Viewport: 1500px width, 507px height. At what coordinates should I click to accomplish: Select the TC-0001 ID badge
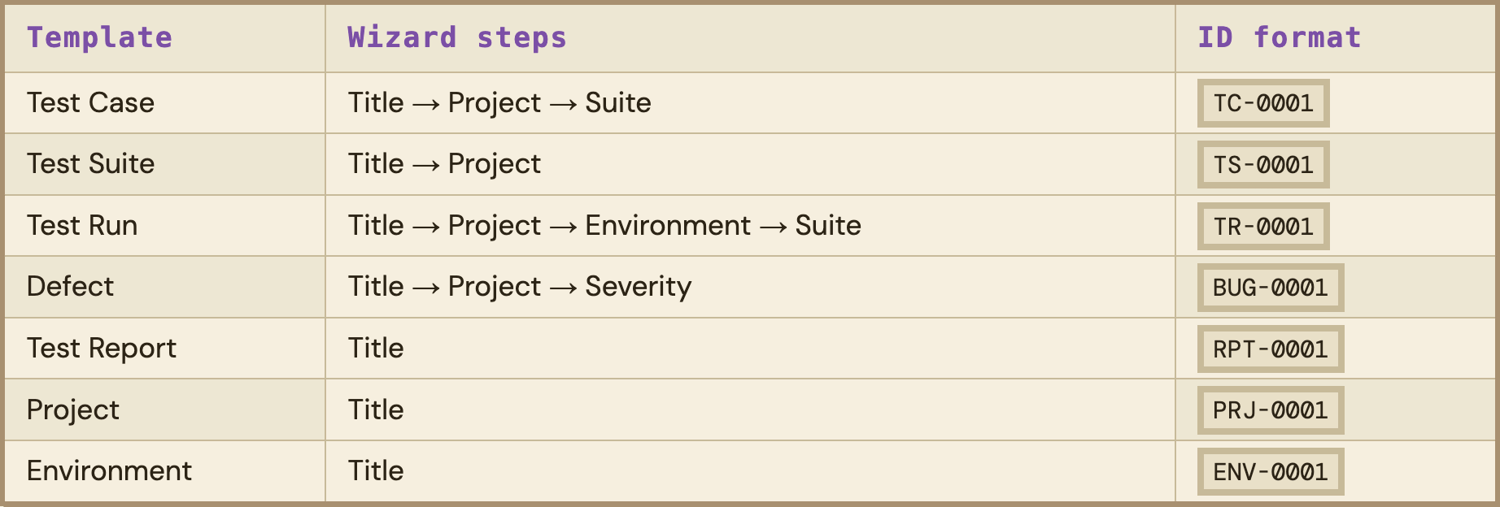tap(1263, 103)
